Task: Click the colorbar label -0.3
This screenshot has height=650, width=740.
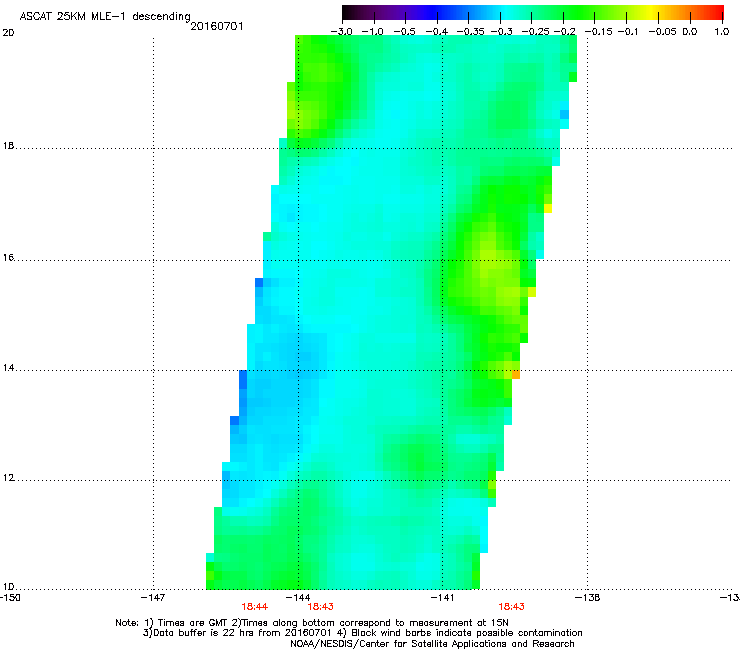Action: [x=502, y=32]
